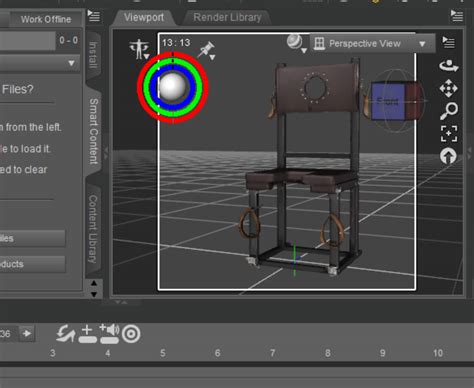Screen dimensions: 474x388
Task: Click the pushpin tool in viewport
Action: 207,51
